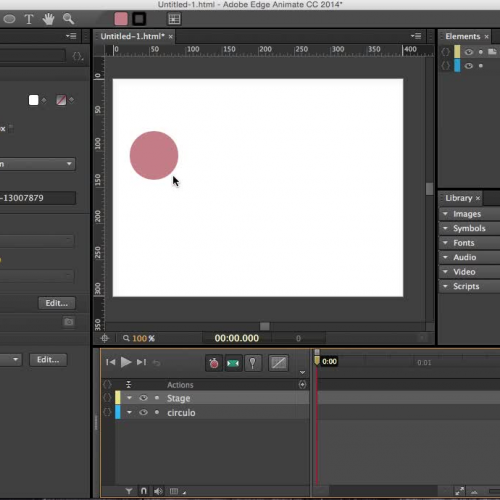Expand the Audio section in Library
The image size is (500, 500).
click(x=445, y=257)
